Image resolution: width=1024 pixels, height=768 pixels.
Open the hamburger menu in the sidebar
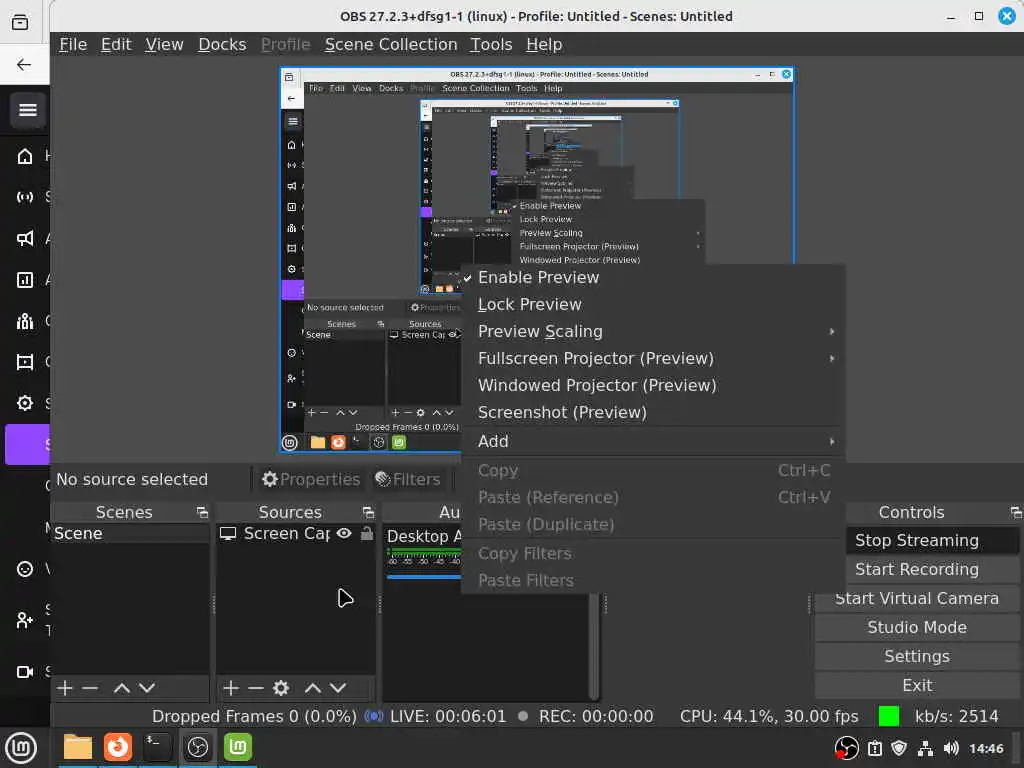pyautogui.click(x=27, y=110)
